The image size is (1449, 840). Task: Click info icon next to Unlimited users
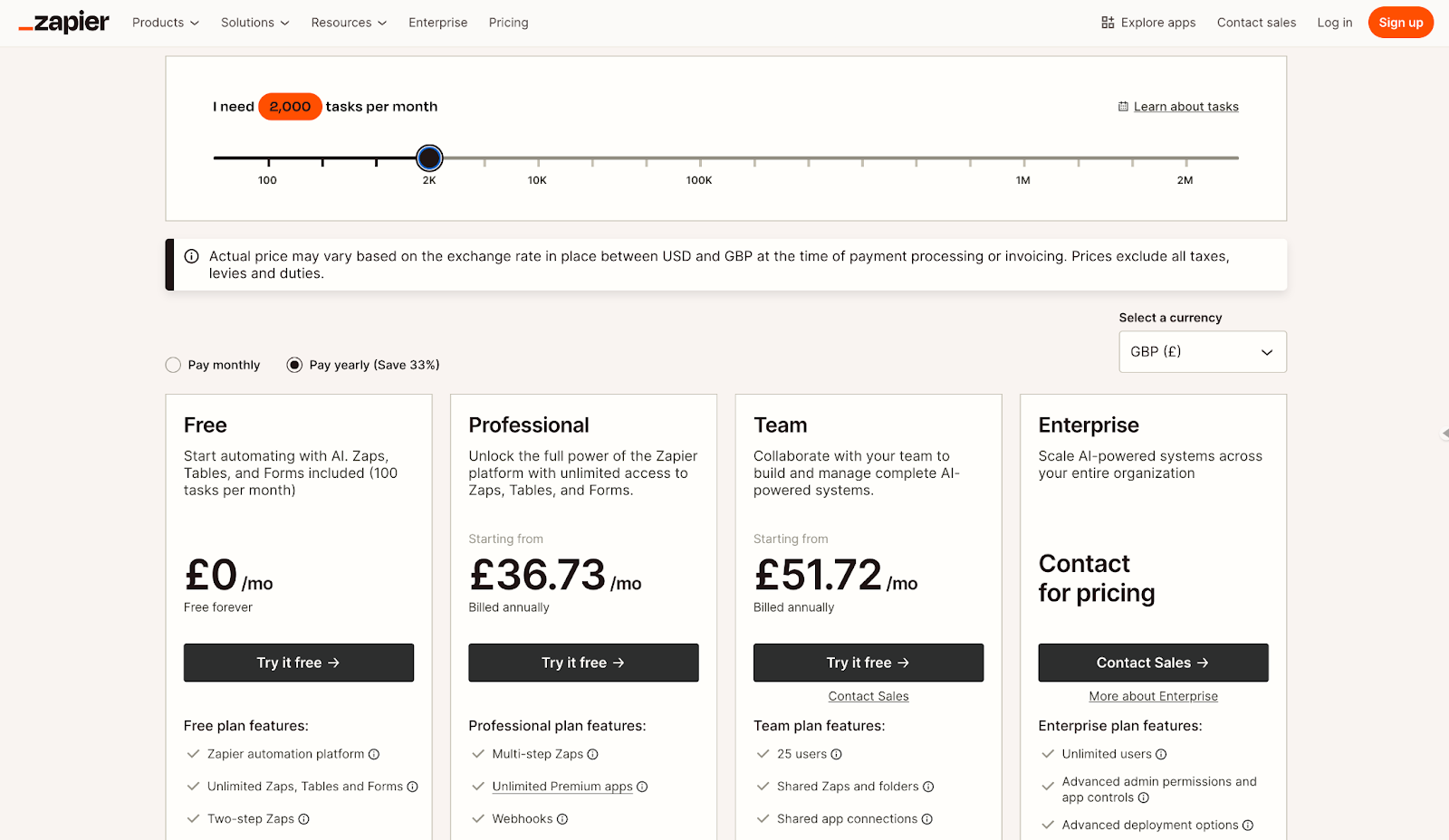(1161, 754)
